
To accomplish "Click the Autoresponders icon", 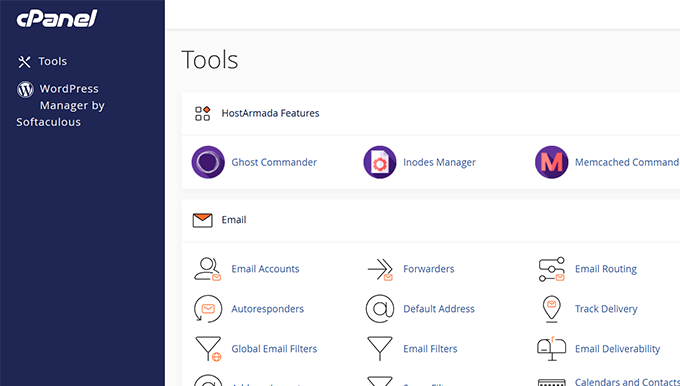I will tap(208, 309).
